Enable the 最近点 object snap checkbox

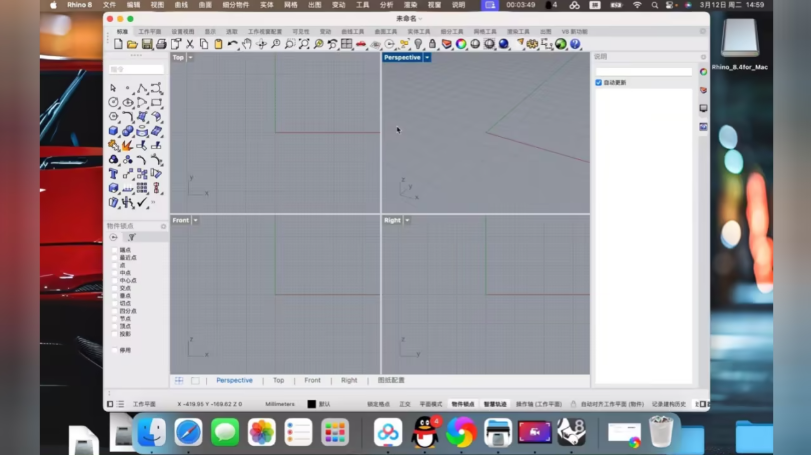115,257
